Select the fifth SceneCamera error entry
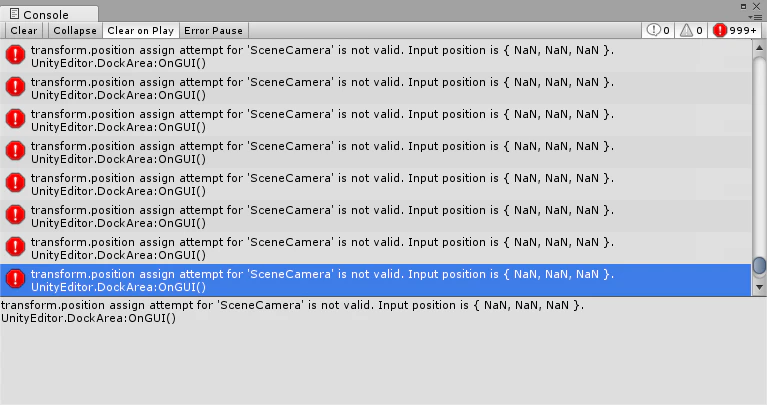Image resolution: width=767 pixels, height=405 pixels. click(376, 184)
